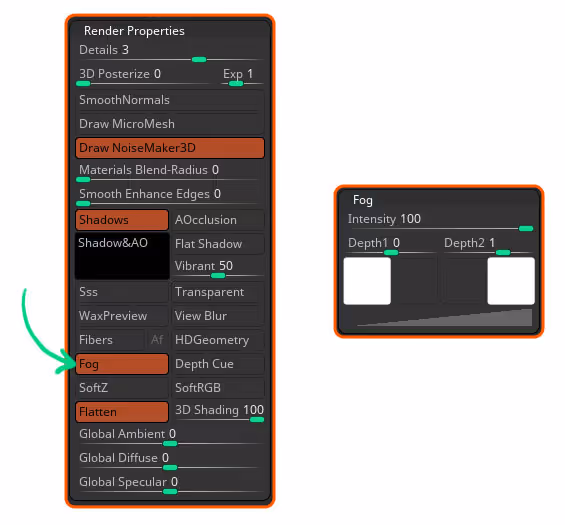The width and height of the screenshot is (565, 525).
Task: Click the Global Specular slider
Action: pyautogui.click(x=170, y=485)
